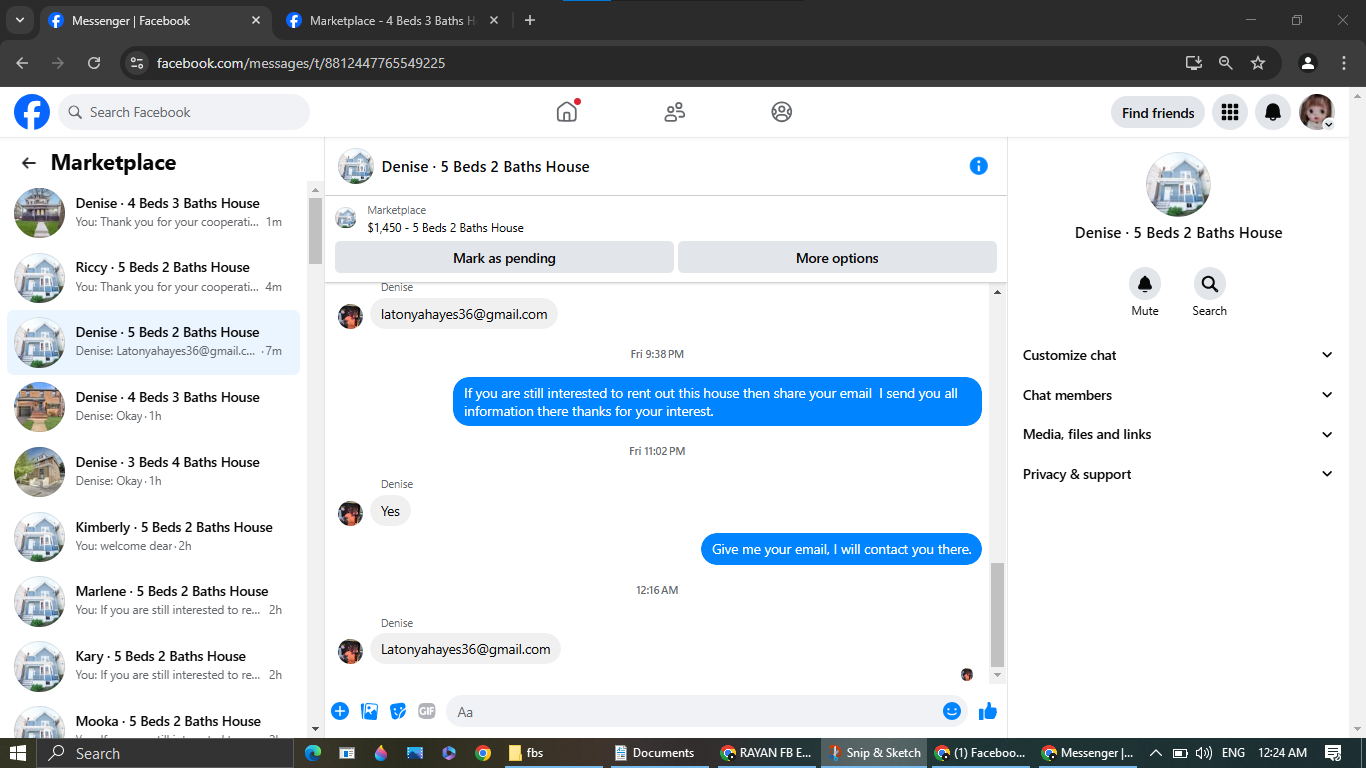This screenshot has height=768, width=1366.
Task: Open Mooka · 5 Beds 2 Baths House chat
Action: point(153,721)
